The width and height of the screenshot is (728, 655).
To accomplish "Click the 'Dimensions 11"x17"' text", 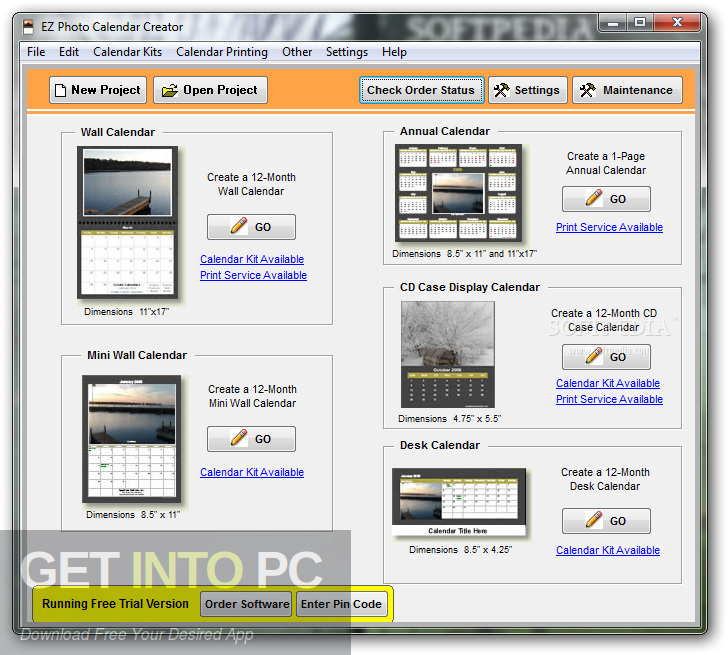I will 126,311.
